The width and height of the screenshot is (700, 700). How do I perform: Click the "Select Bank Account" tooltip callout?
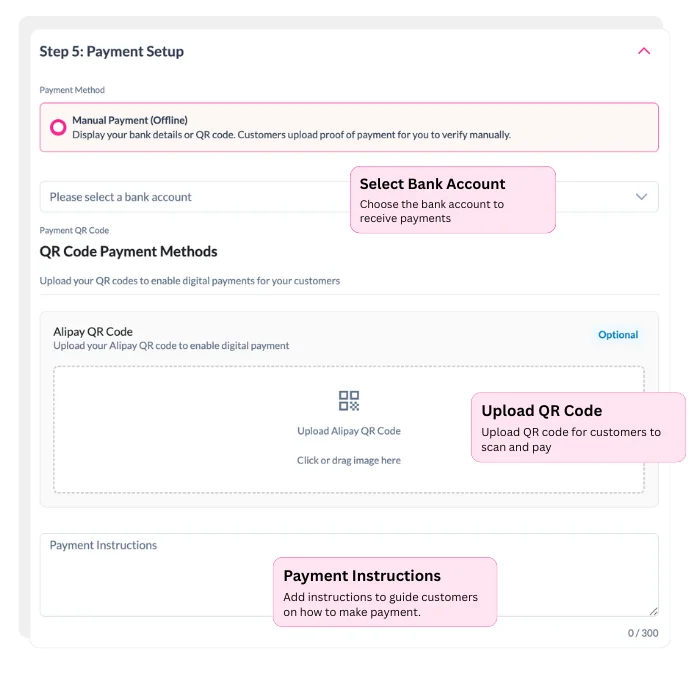pyautogui.click(x=452, y=200)
